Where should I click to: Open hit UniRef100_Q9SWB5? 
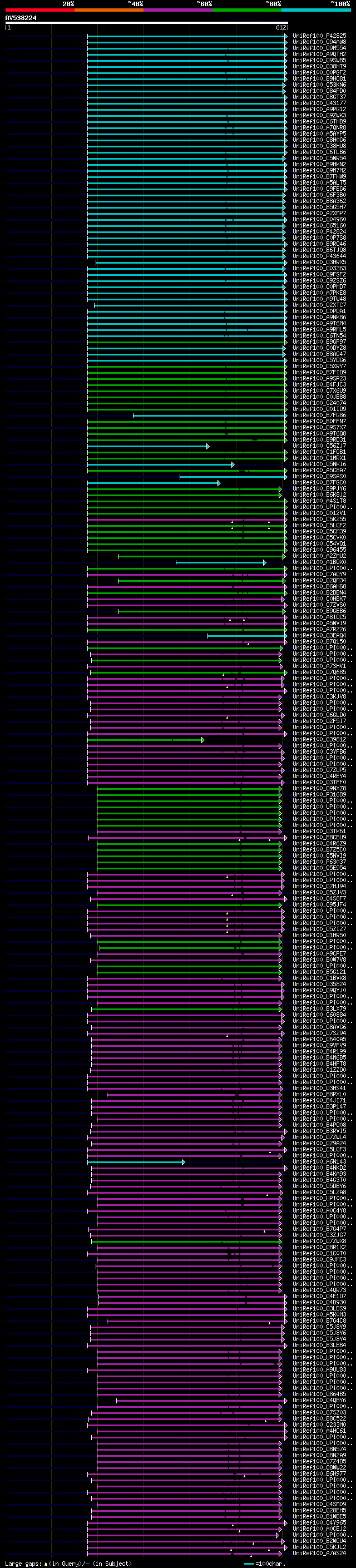coord(319,60)
